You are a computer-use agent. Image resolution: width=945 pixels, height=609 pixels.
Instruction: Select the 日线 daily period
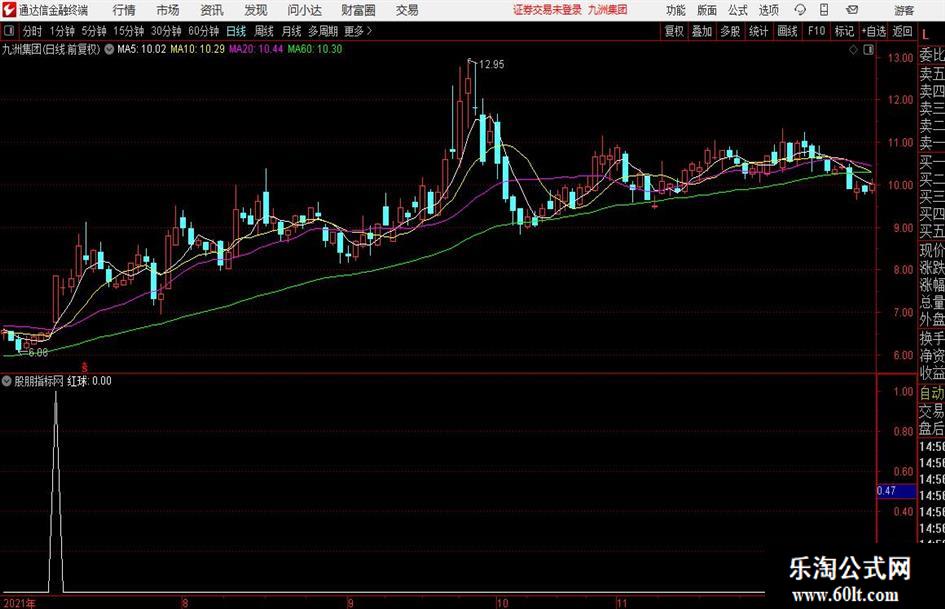(x=236, y=31)
